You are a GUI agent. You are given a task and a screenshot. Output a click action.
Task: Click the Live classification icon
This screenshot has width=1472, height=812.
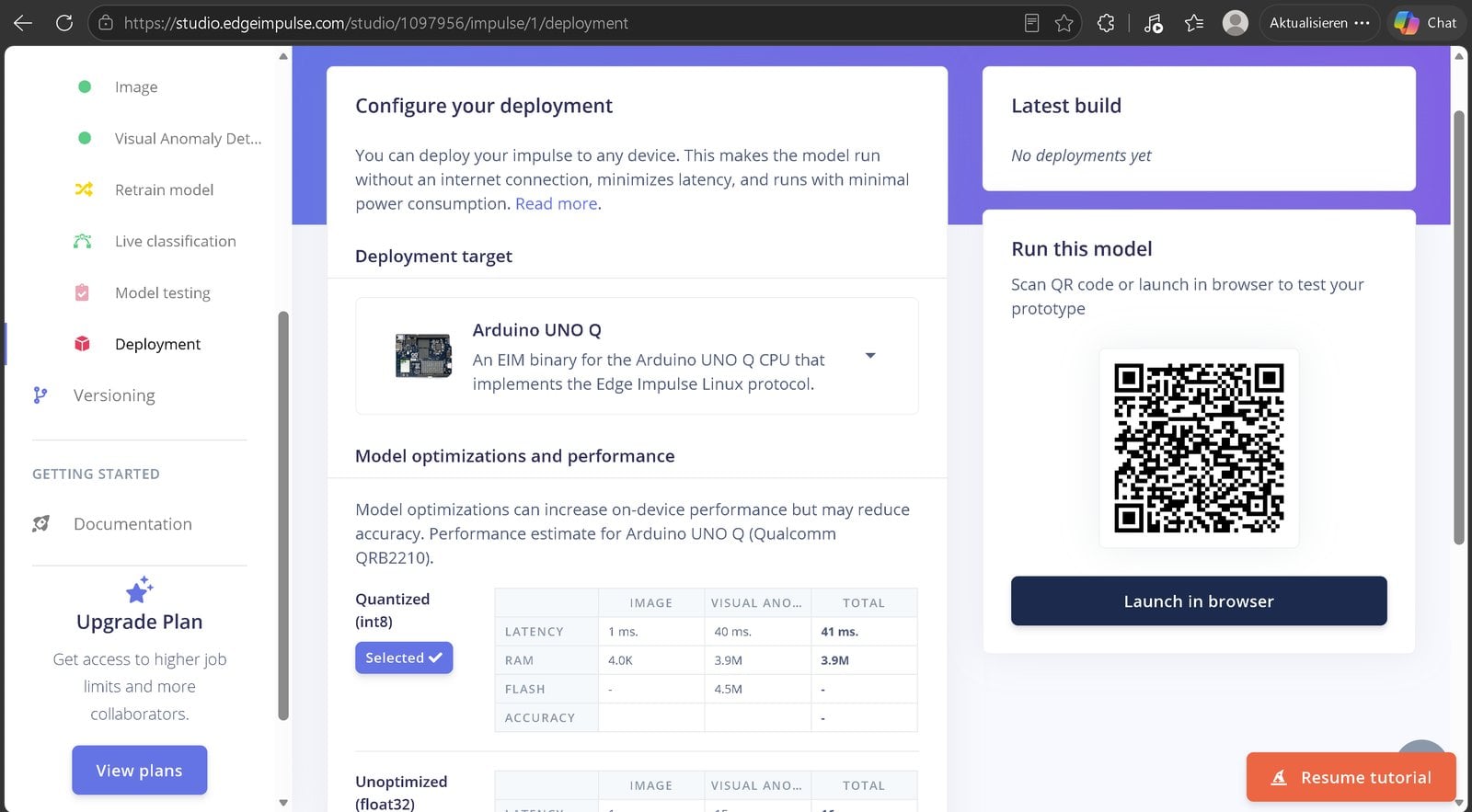(x=83, y=241)
